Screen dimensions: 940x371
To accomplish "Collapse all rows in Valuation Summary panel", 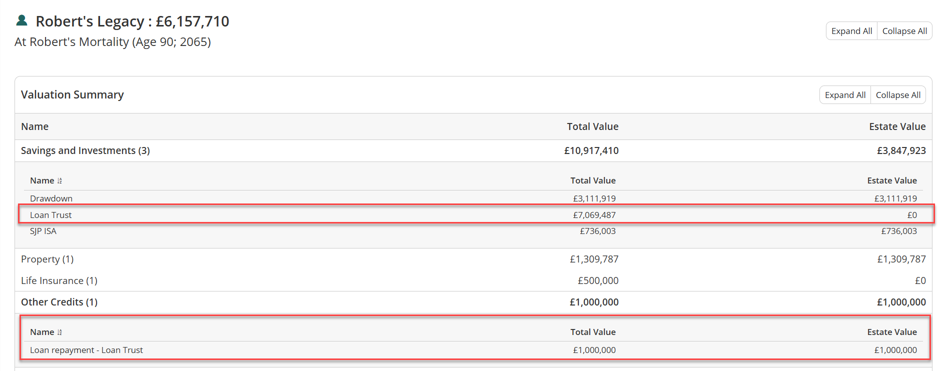I will [x=898, y=95].
